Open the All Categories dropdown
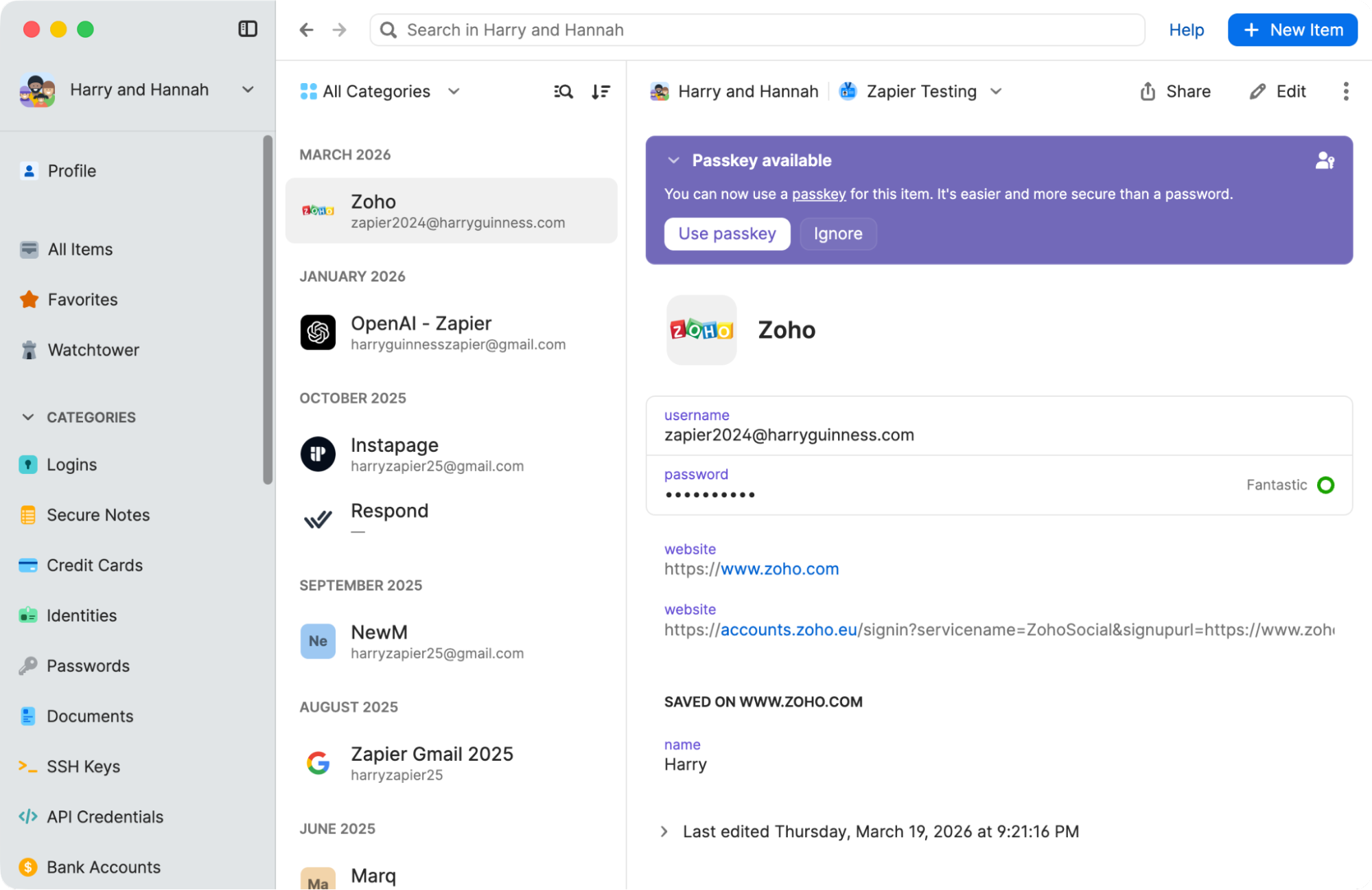The width and height of the screenshot is (1372, 890). pos(380,91)
